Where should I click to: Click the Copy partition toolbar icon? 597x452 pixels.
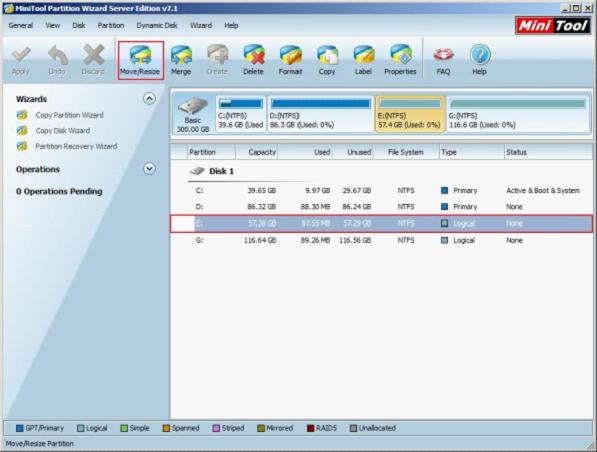[x=327, y=55]
